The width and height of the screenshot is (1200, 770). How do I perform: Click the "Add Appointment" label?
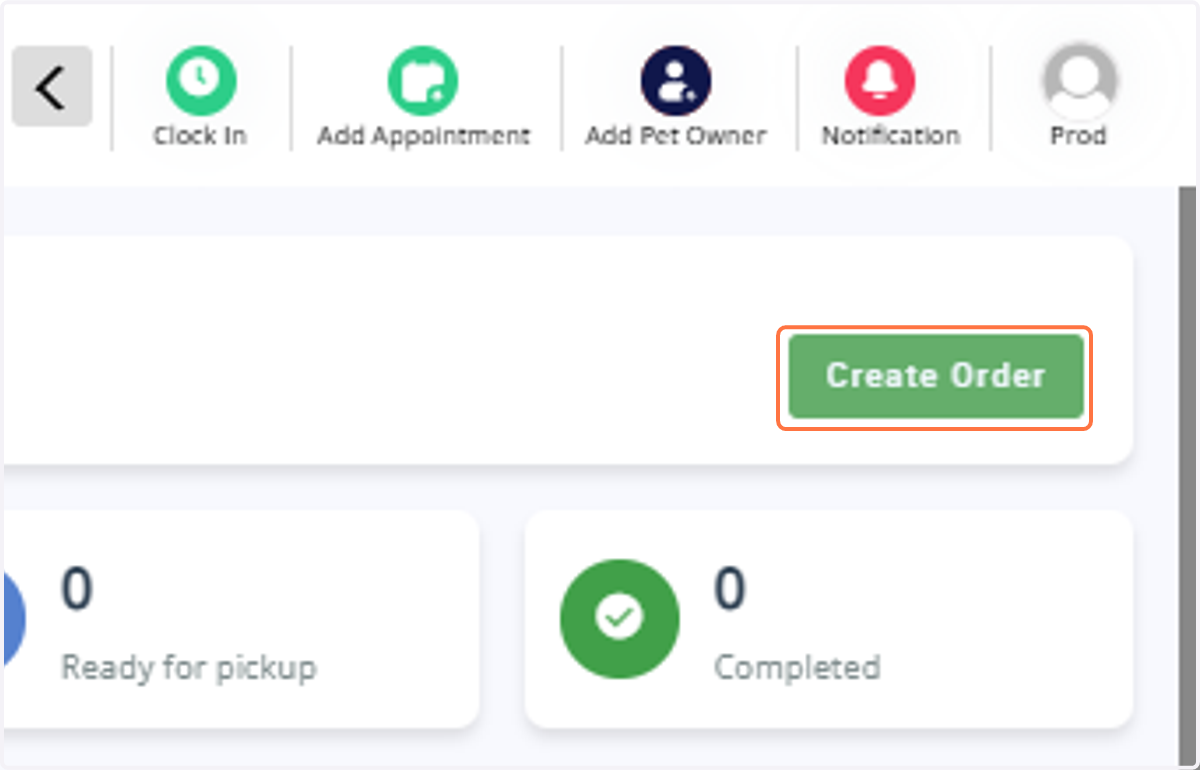[x=423, y=136]
